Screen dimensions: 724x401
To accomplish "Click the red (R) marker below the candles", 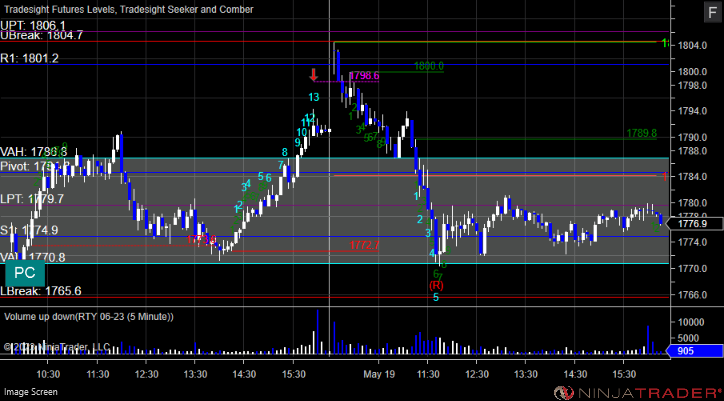I will (x=436, y=286).
